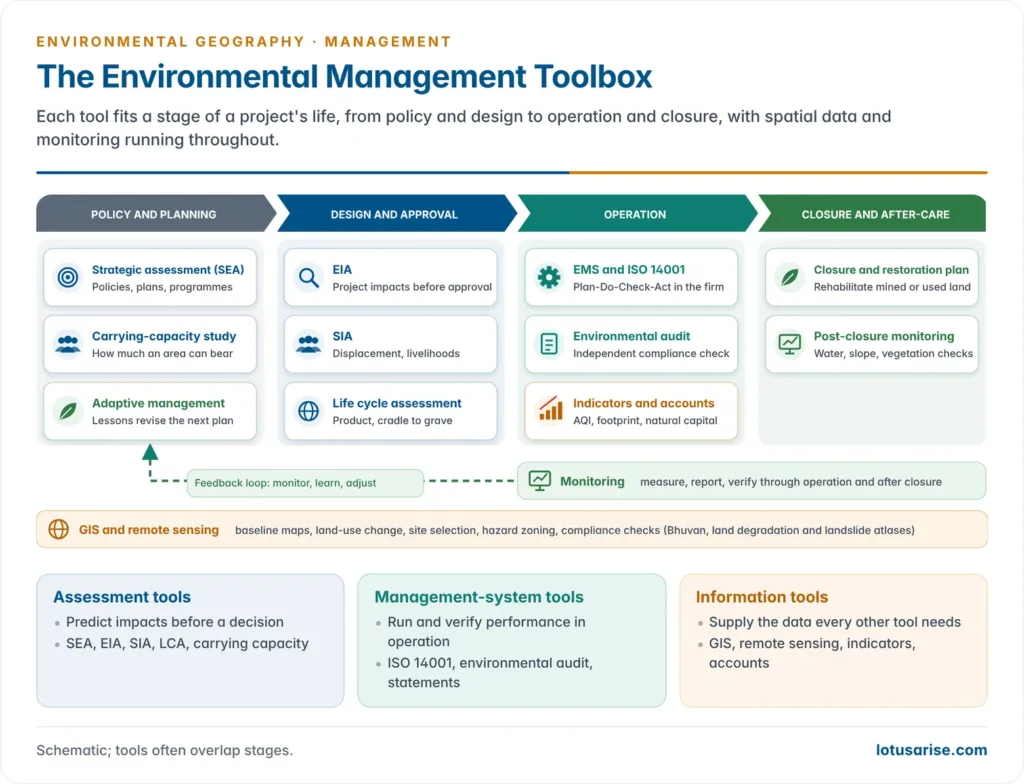This screenshot has height=784, width=1024.
Task: Click 'Rehabilitate mined or used land' text
Action: [x=892, y=287]
